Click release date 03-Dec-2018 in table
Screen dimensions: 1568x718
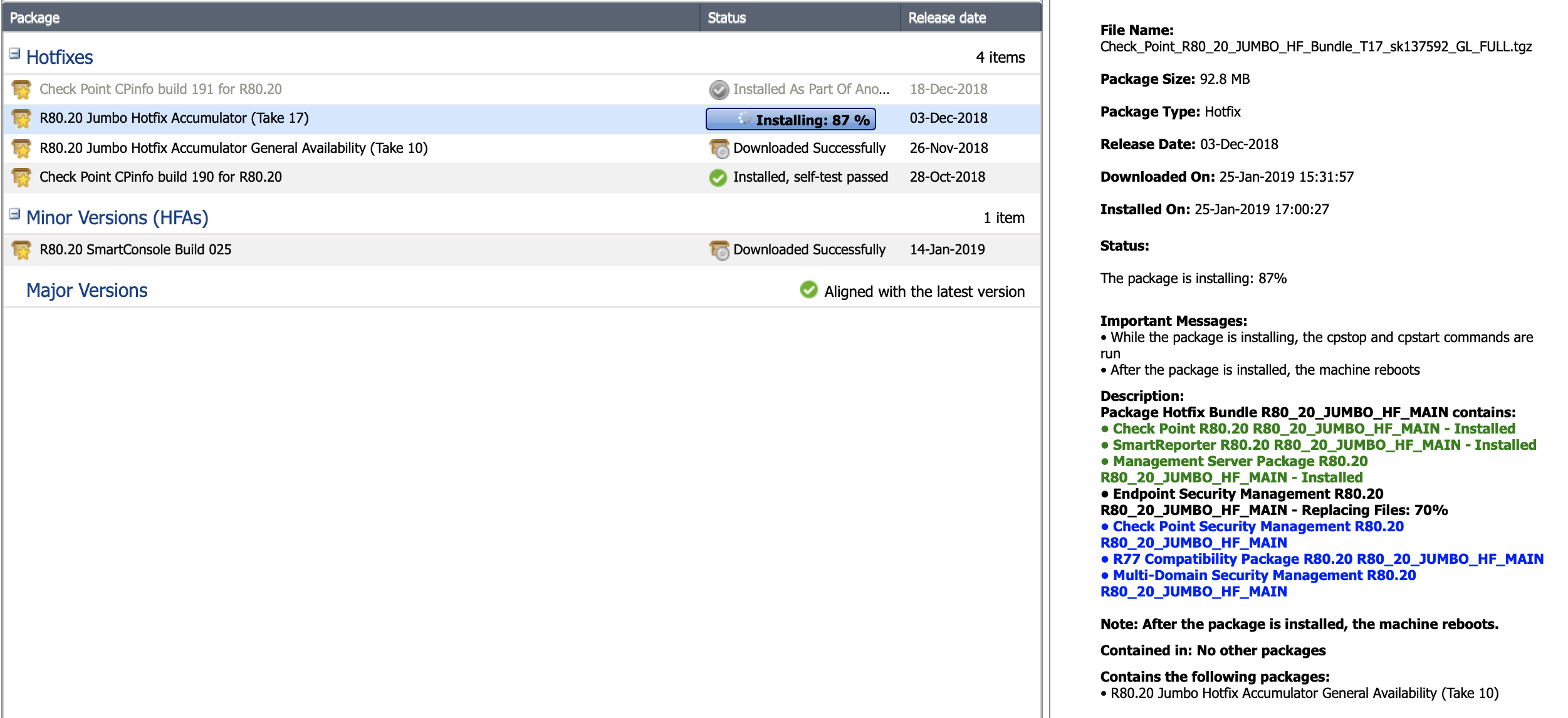tap(949, 118)
